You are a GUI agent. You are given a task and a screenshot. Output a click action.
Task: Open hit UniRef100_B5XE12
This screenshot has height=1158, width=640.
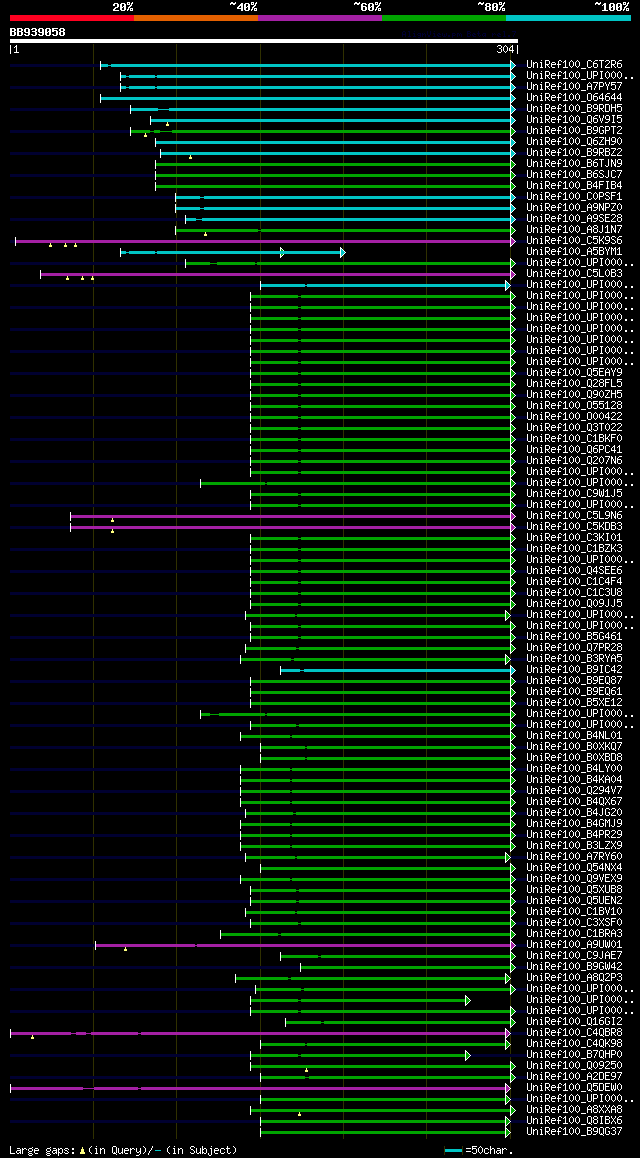pos(574,702)
